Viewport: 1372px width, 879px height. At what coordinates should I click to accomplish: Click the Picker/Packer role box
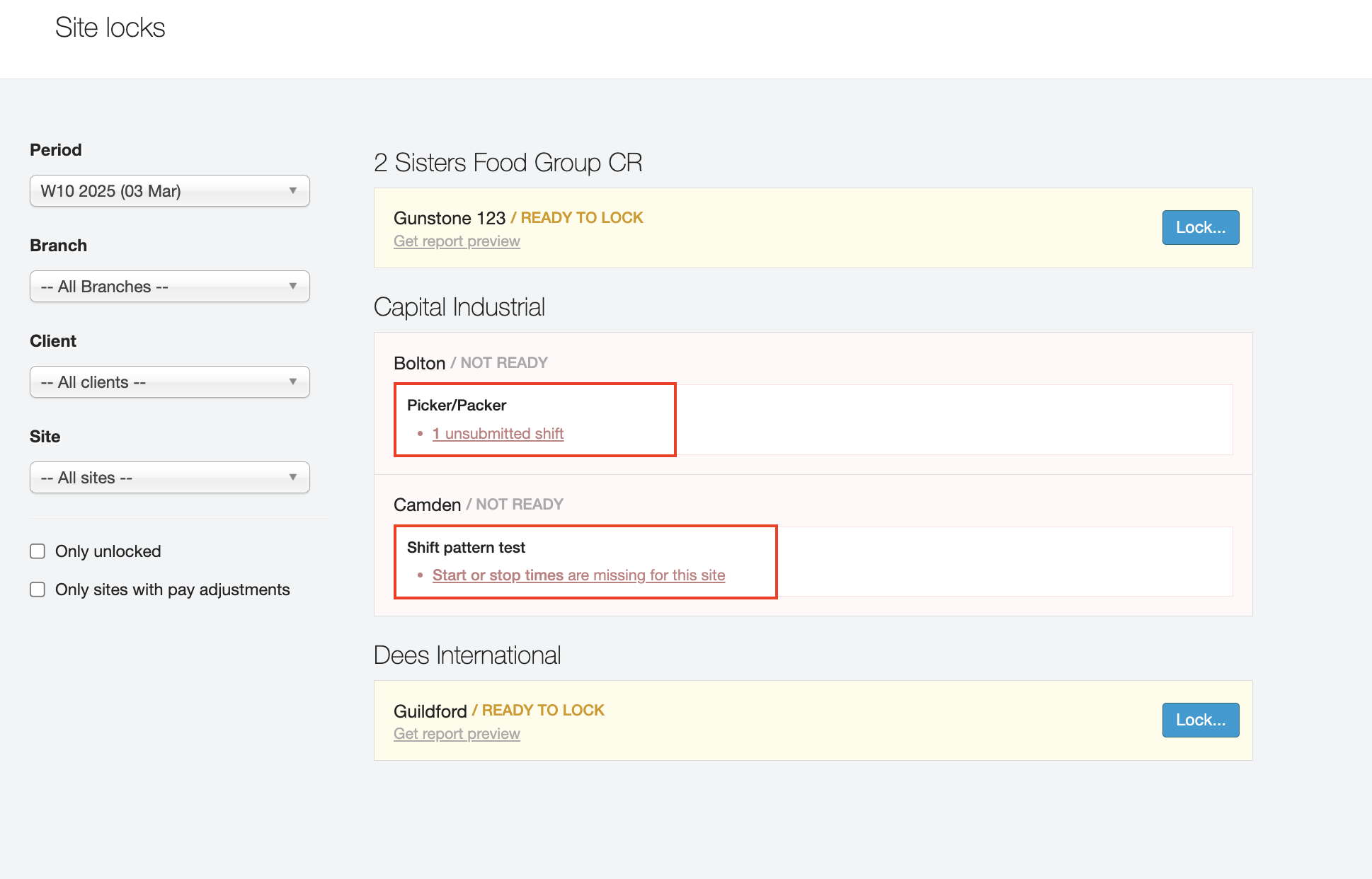point(457,406)
